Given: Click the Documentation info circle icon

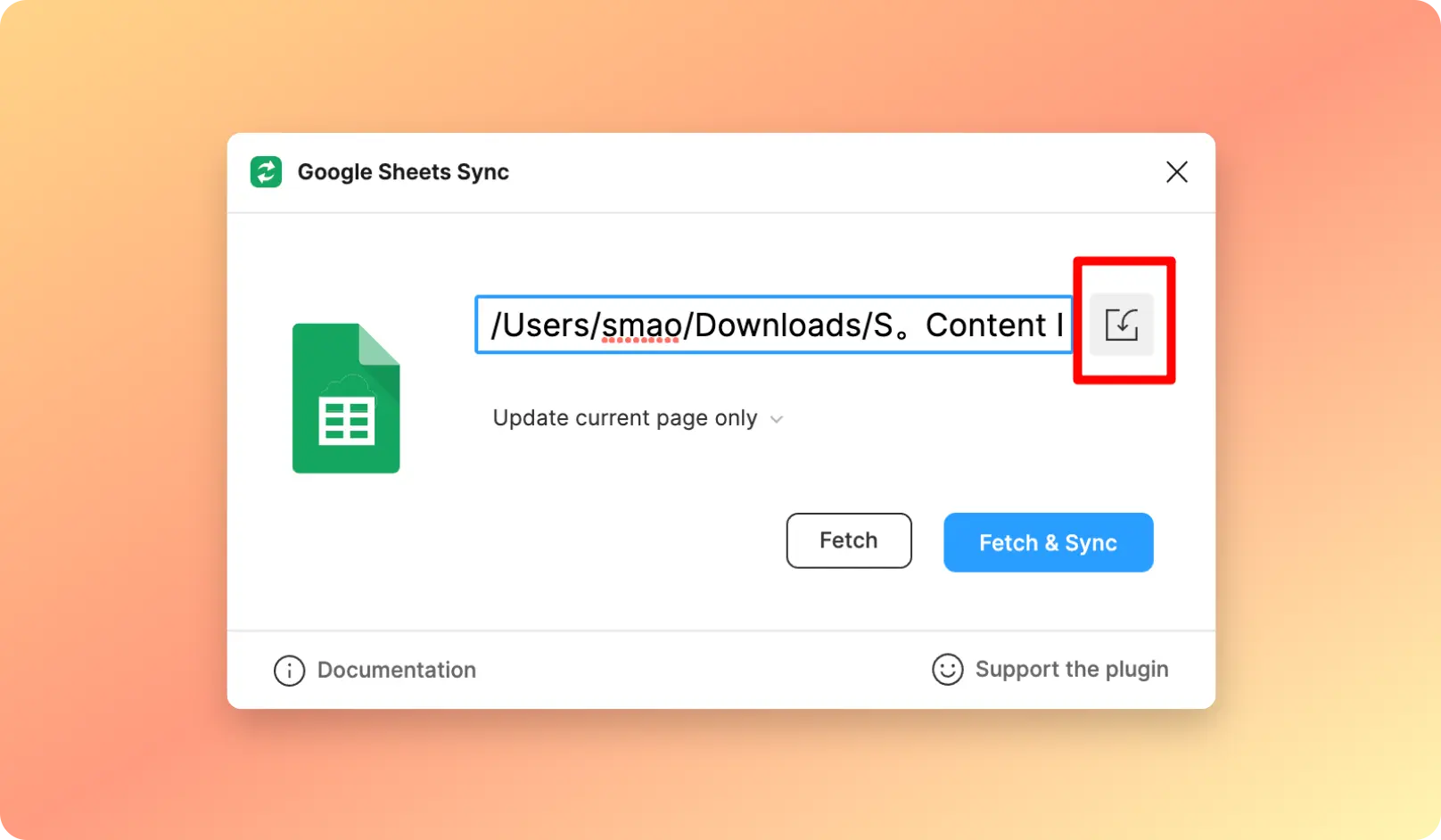Looking at the screenshot, I should 289,671.
